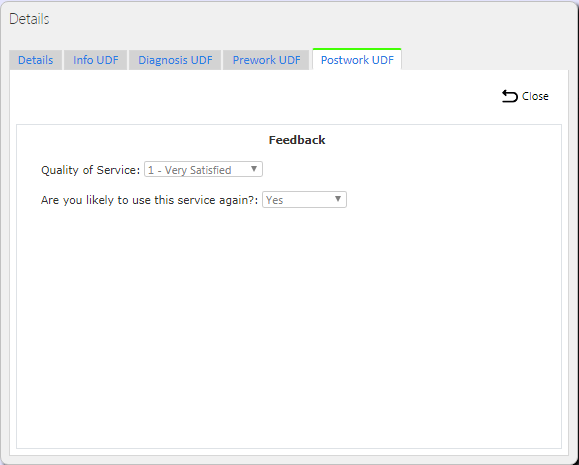Open the likely-to-use-again dropdown
Image resolution: width=579 pixels, height=465 pixels.
(304, 199)
